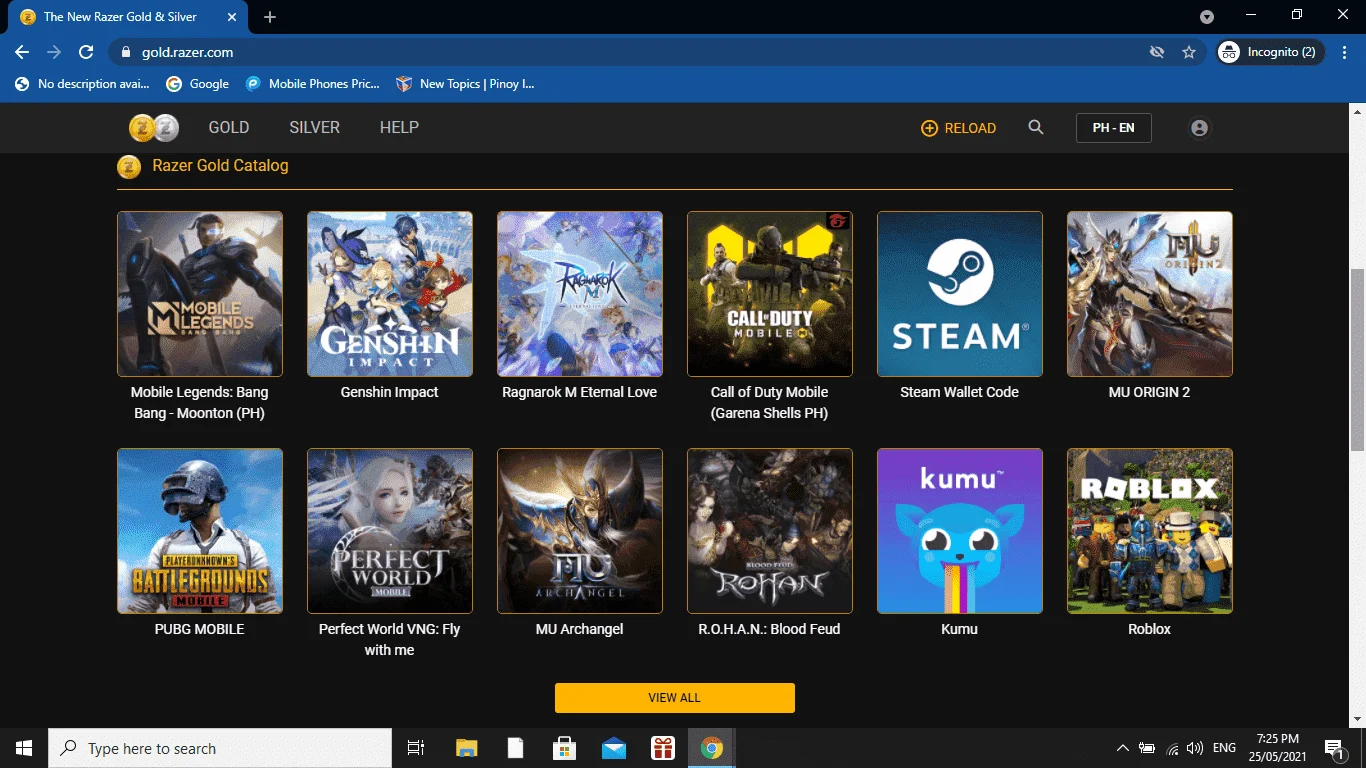1366x768 pixels.
Task: Open the Kumu thumbnail
Action: click(x=960, y=531)
